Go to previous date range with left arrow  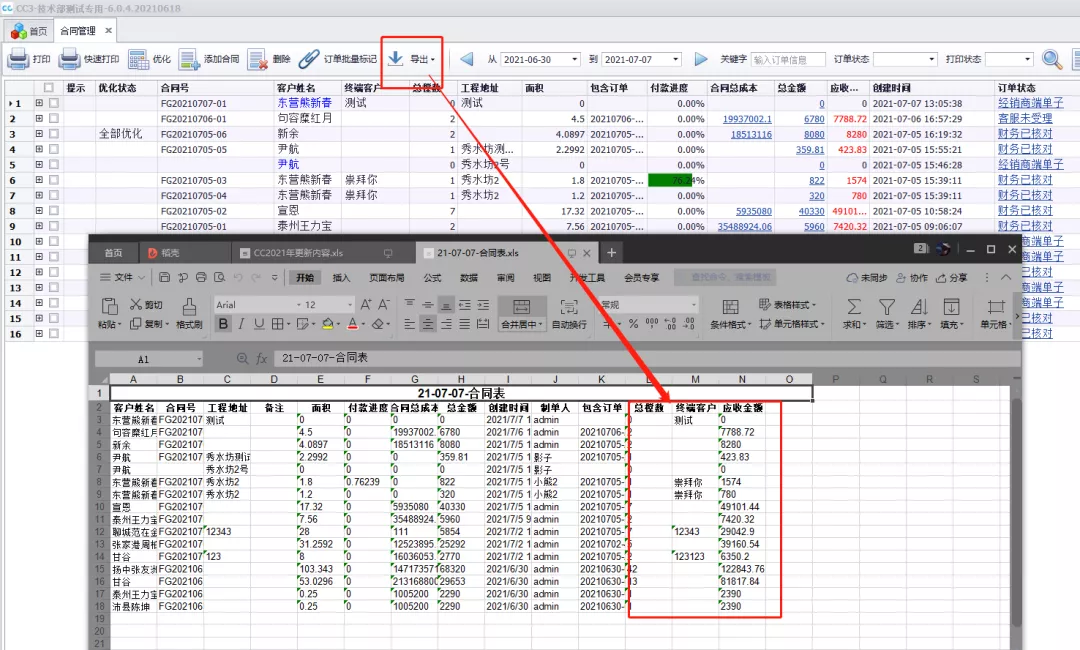coord(466,60)
